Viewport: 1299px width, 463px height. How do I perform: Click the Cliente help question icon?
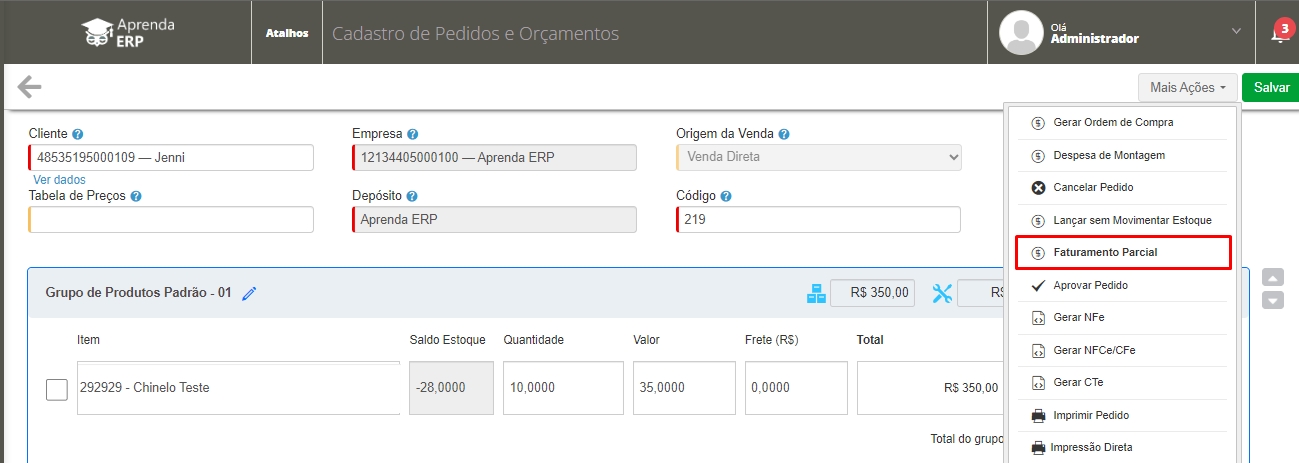pyautogui.click(x=78, y=134)
